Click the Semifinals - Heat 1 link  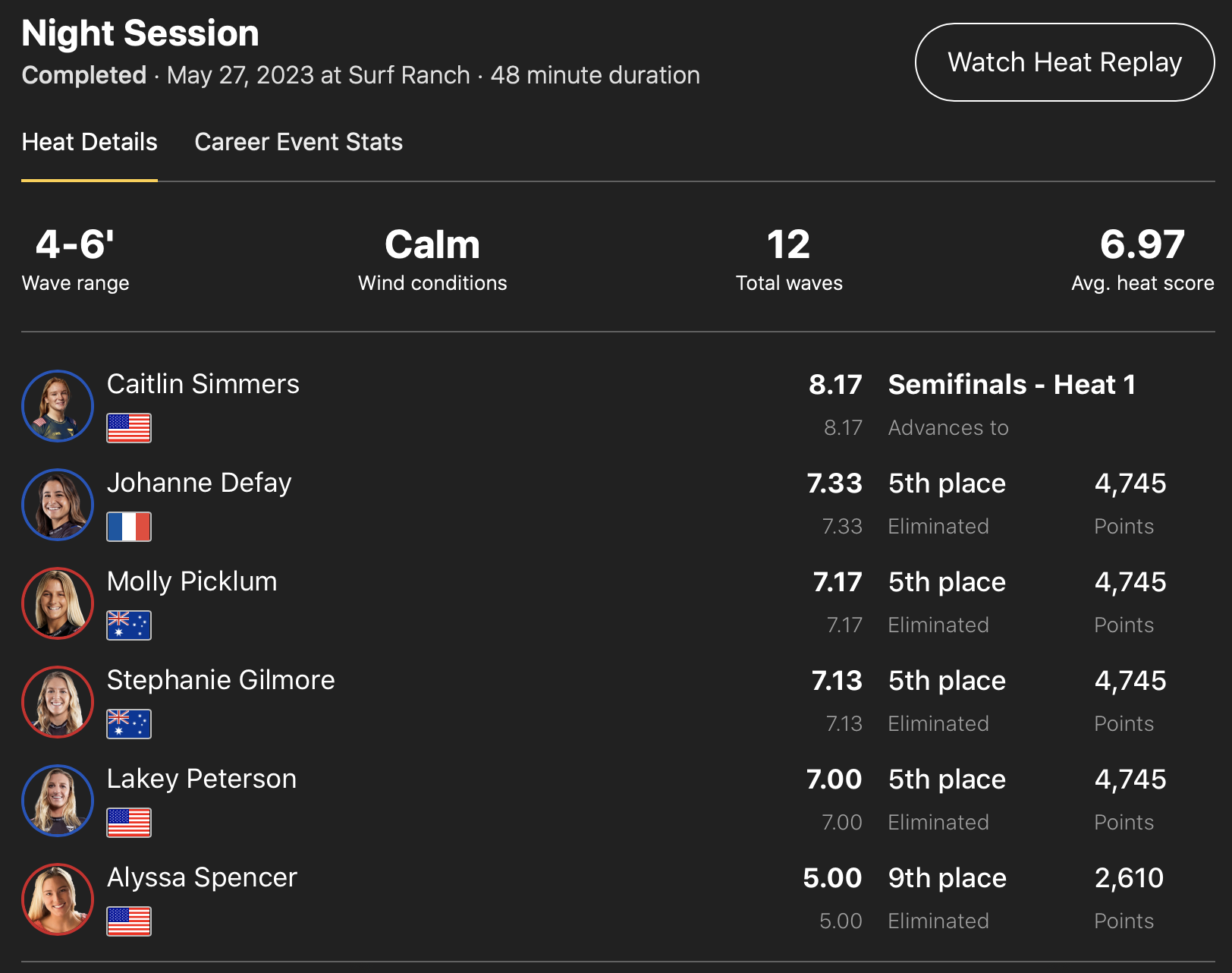(1012, 385)
